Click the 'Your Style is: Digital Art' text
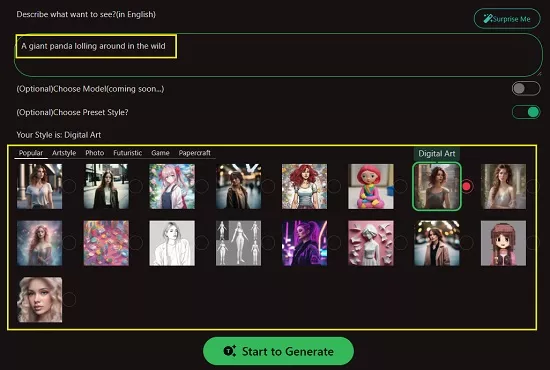This screenshot has height=370, width=550. tap(59, 135)
